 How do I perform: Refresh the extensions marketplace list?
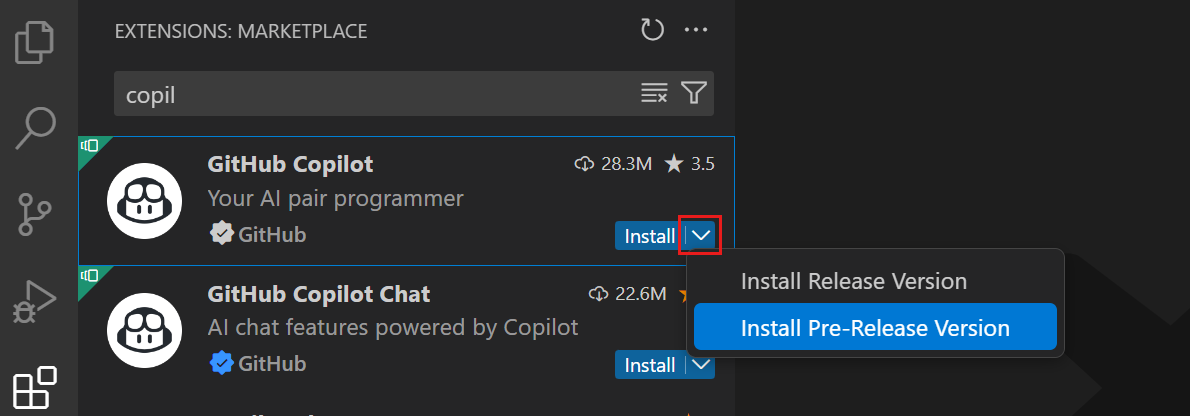pyautogui.click(x=652, y=31)
